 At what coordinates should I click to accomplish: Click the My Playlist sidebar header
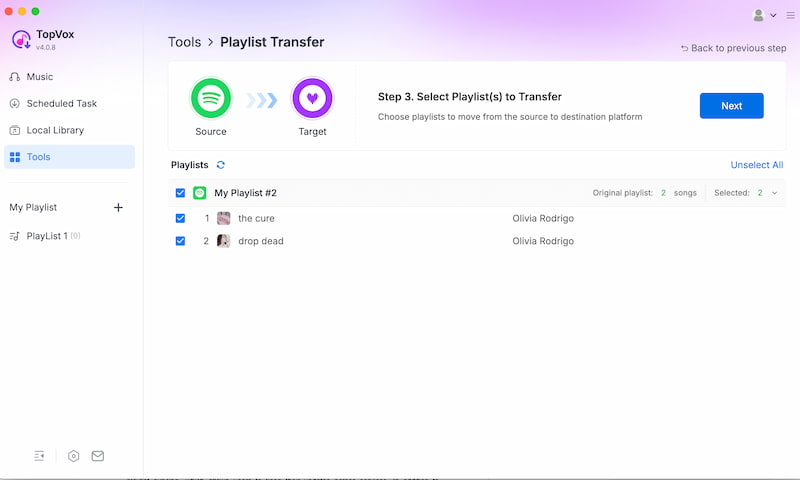33,208
